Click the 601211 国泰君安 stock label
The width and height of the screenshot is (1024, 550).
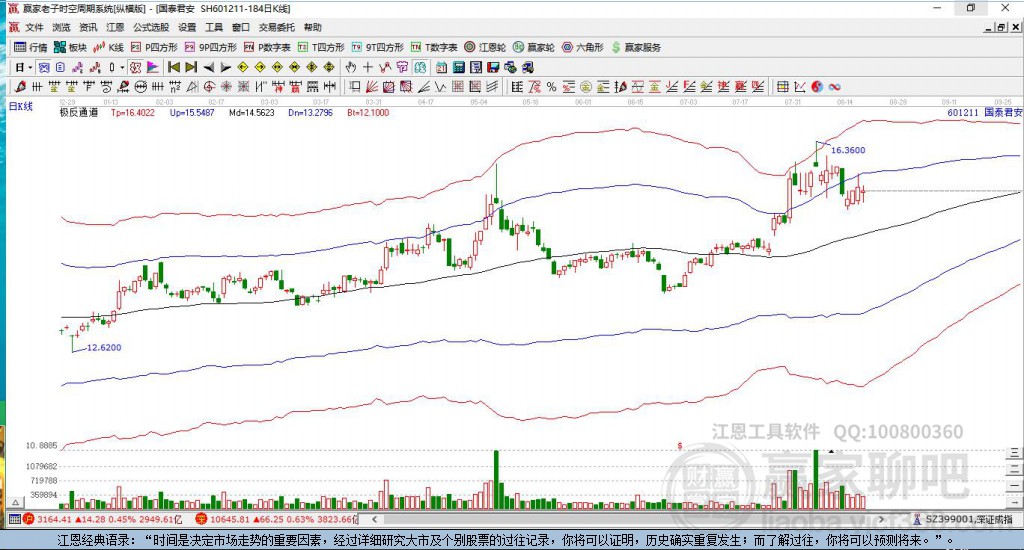click(x=985, y=112)
